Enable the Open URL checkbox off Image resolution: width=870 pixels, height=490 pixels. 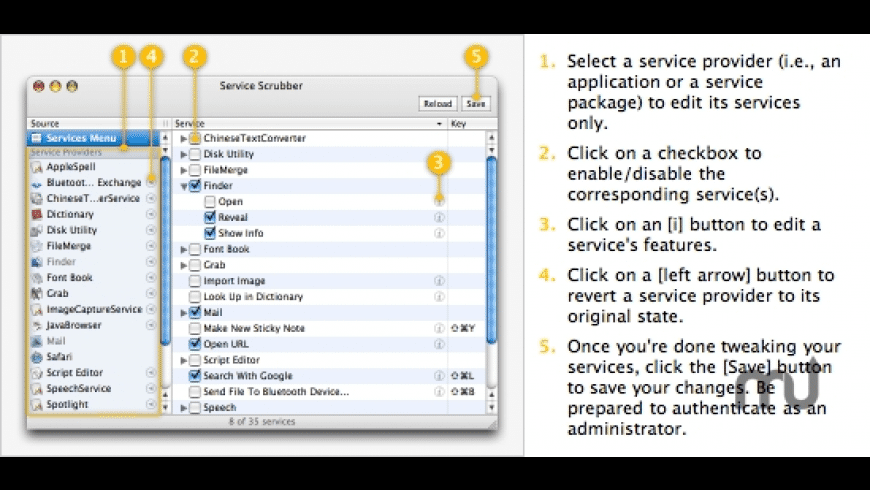coord(195,344)
